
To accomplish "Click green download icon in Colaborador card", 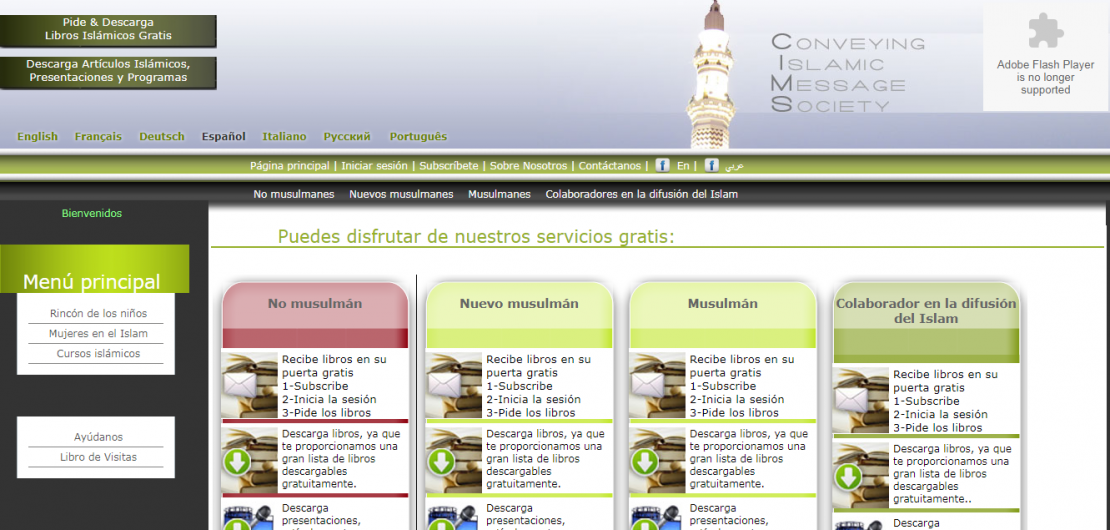I will coord(849,476).
